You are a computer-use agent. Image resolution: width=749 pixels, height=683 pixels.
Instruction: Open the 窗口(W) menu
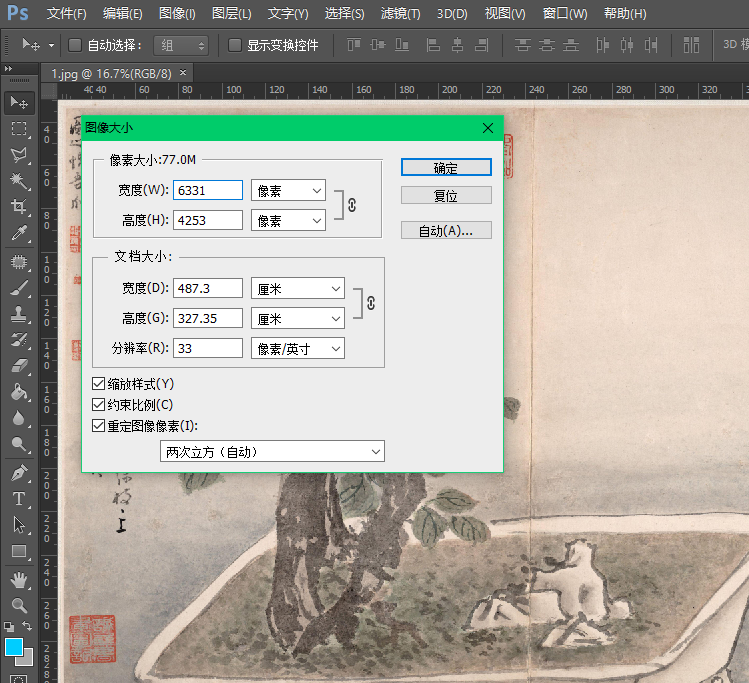pos(565,13)
